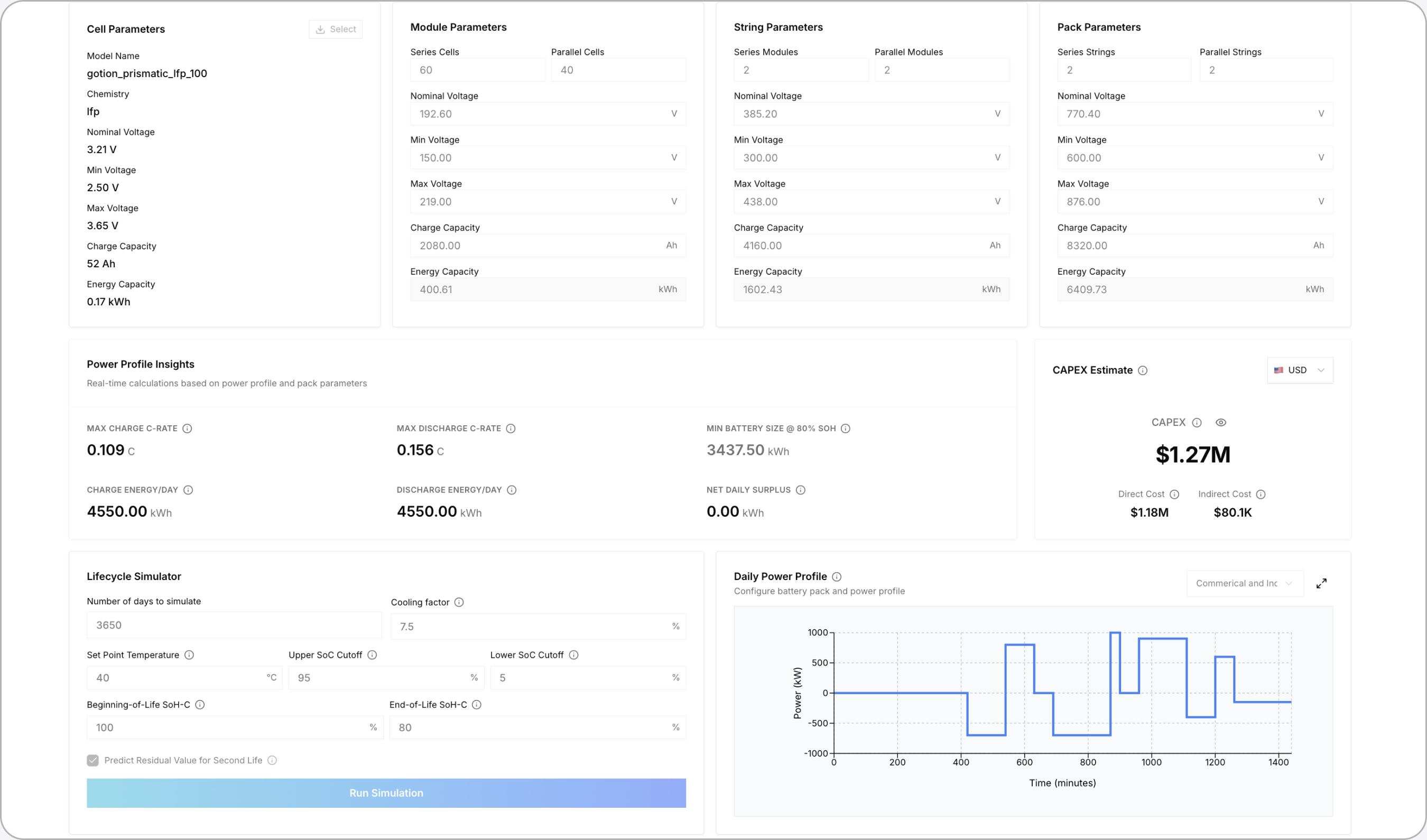Click the Daily Power Profile info icon
The height and width of the screenshot is (840, 1427).
(x=837, y=577)
